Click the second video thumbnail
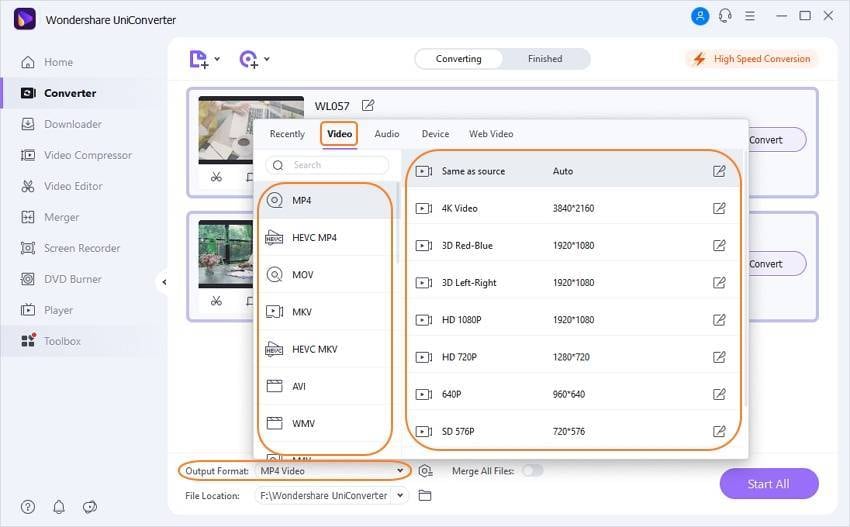 click(x=226, y=254)
